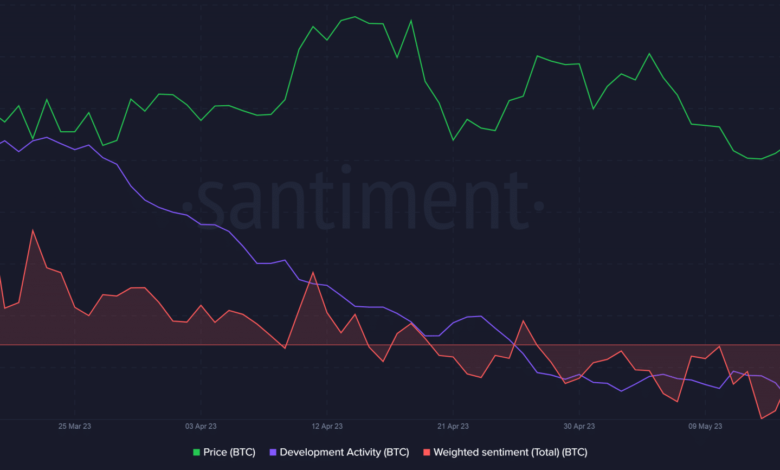The width and height of the screenshot is (780, 470).
Task: Click the purple Development Activity legend swatch
Action: click(x=272, y=453)
